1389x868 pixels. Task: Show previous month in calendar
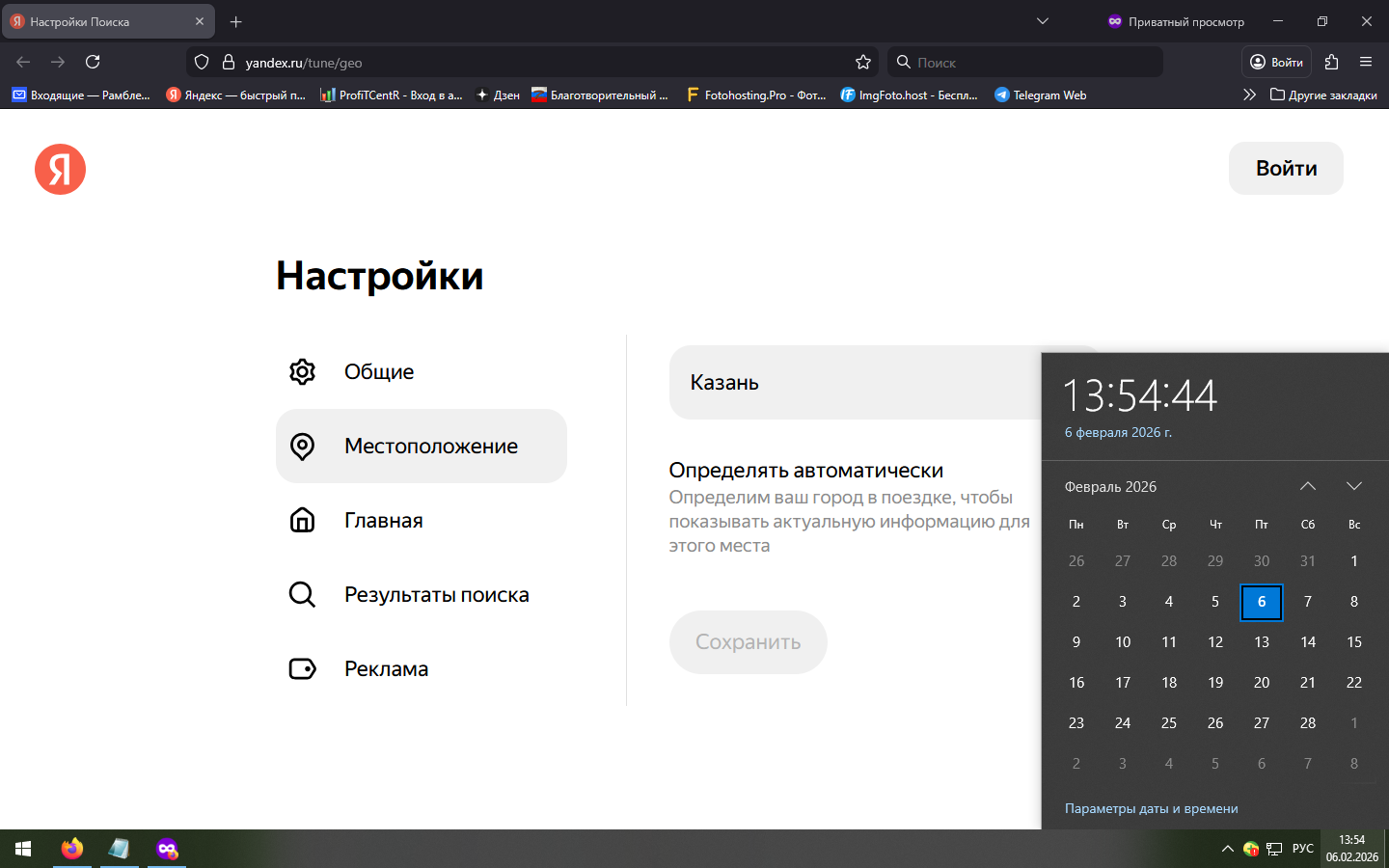click(1307, 486)
